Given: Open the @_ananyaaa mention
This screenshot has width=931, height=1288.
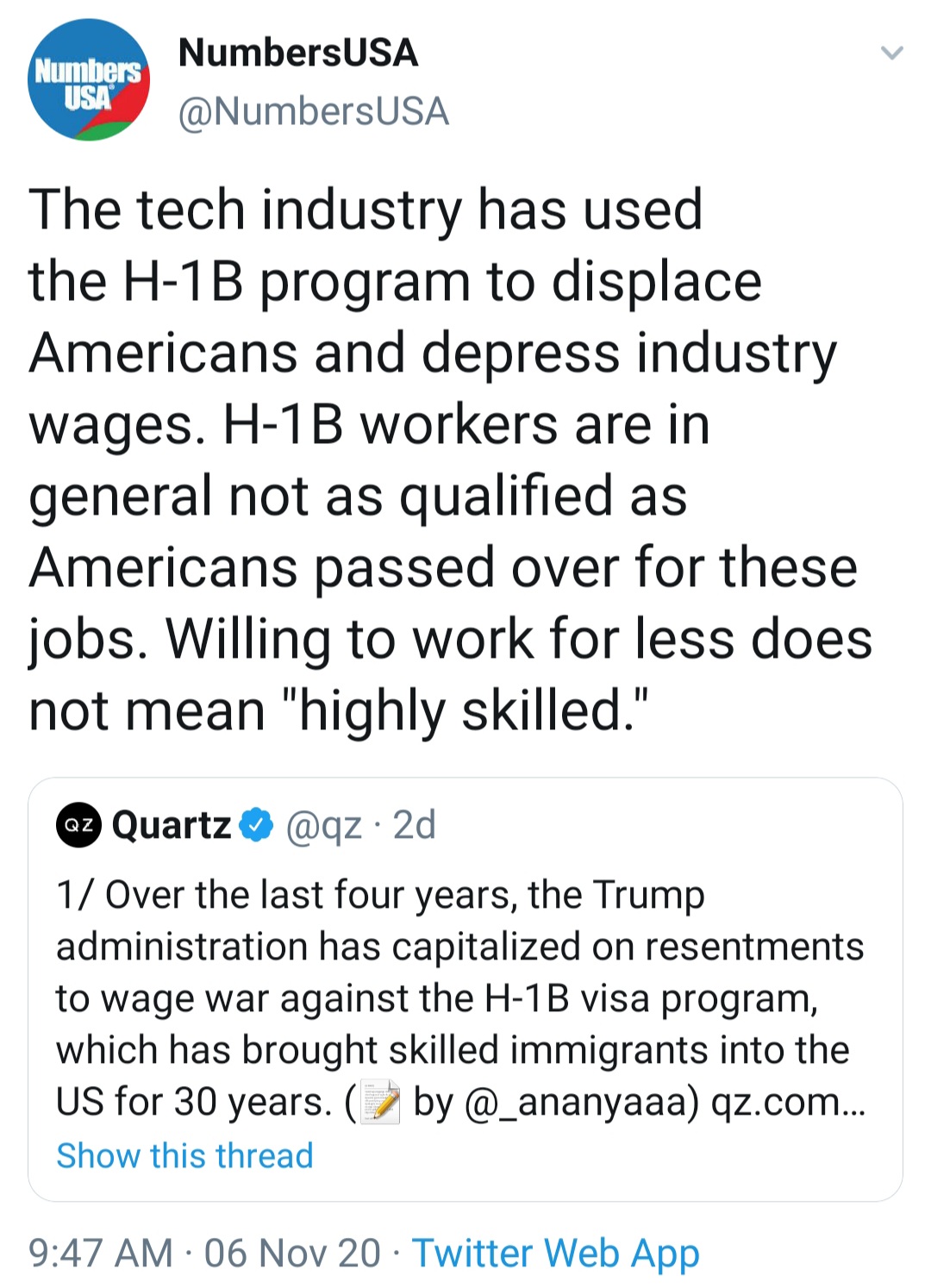Looking at the screenshot, I should coord(581,1103).
